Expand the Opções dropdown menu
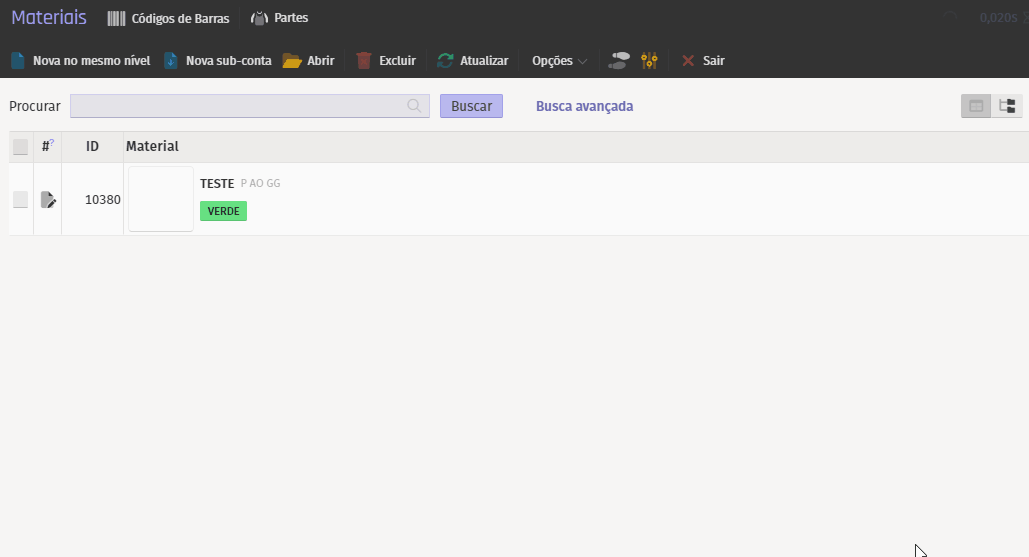 [559, 61]
